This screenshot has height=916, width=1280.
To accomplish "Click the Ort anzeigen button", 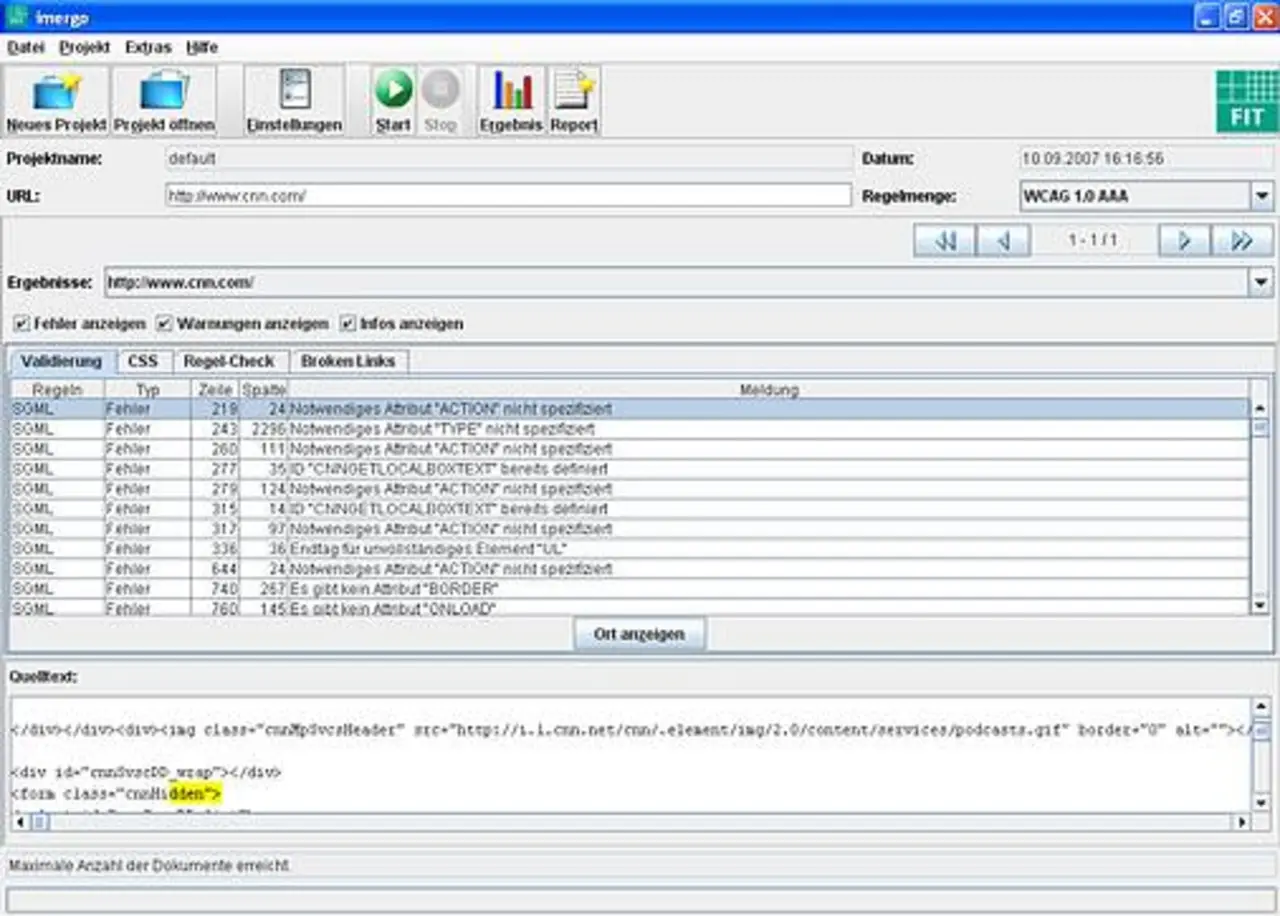I will [639, 634].
